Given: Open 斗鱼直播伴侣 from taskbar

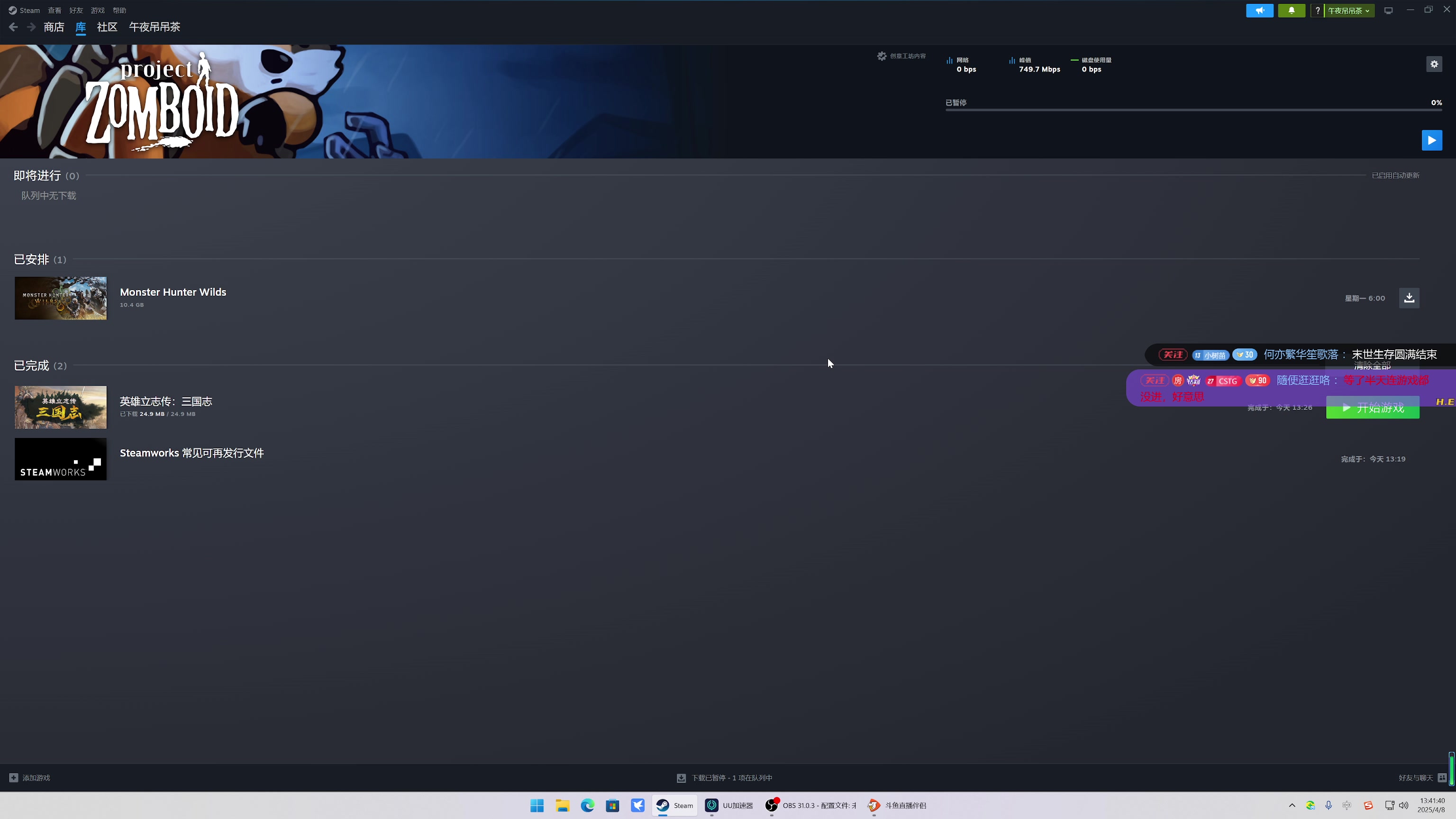Looking at the screenshot, I should point(897,805).
